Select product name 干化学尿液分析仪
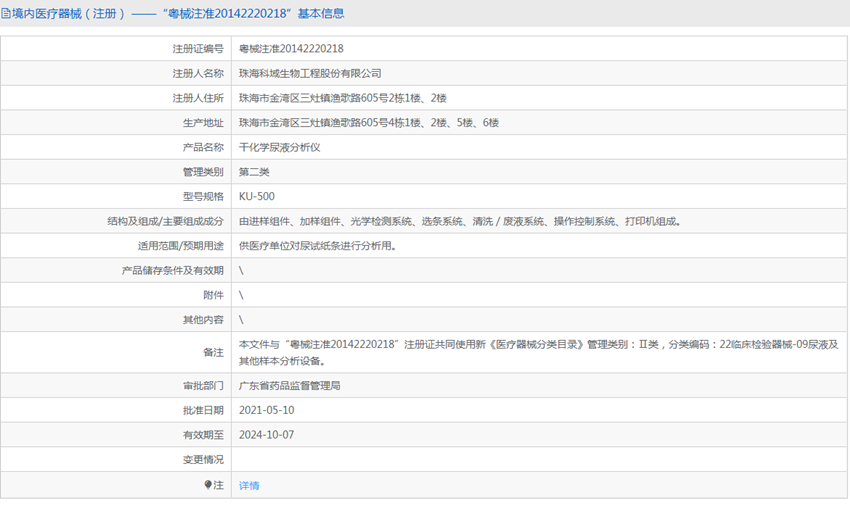 pyautogui.click(x=280, y=147)
